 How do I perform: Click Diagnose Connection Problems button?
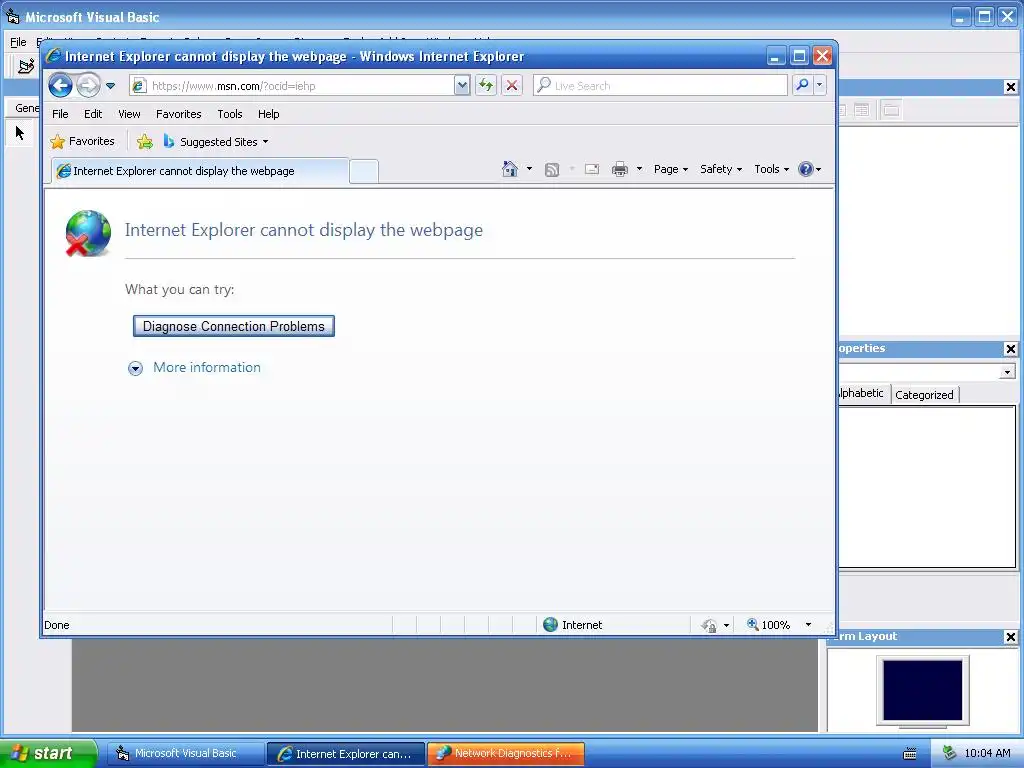coord(234,326)
